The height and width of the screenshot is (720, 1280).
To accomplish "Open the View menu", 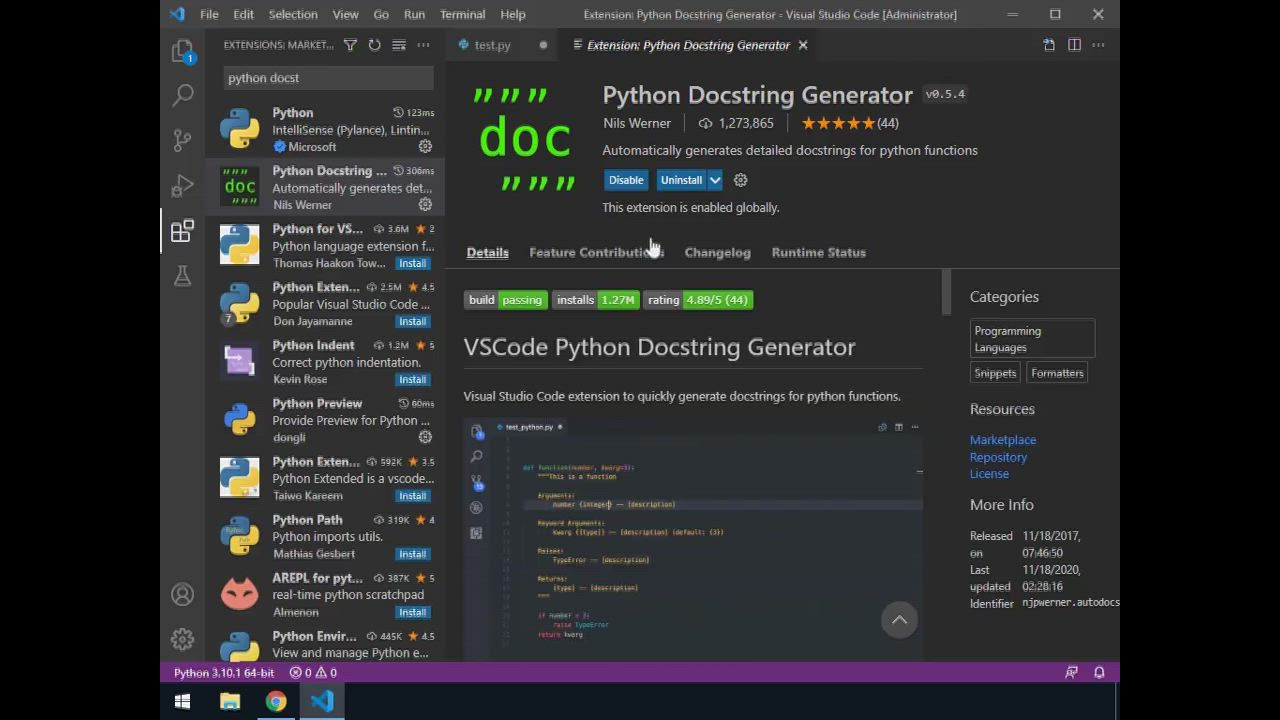I will click(345, 14).
